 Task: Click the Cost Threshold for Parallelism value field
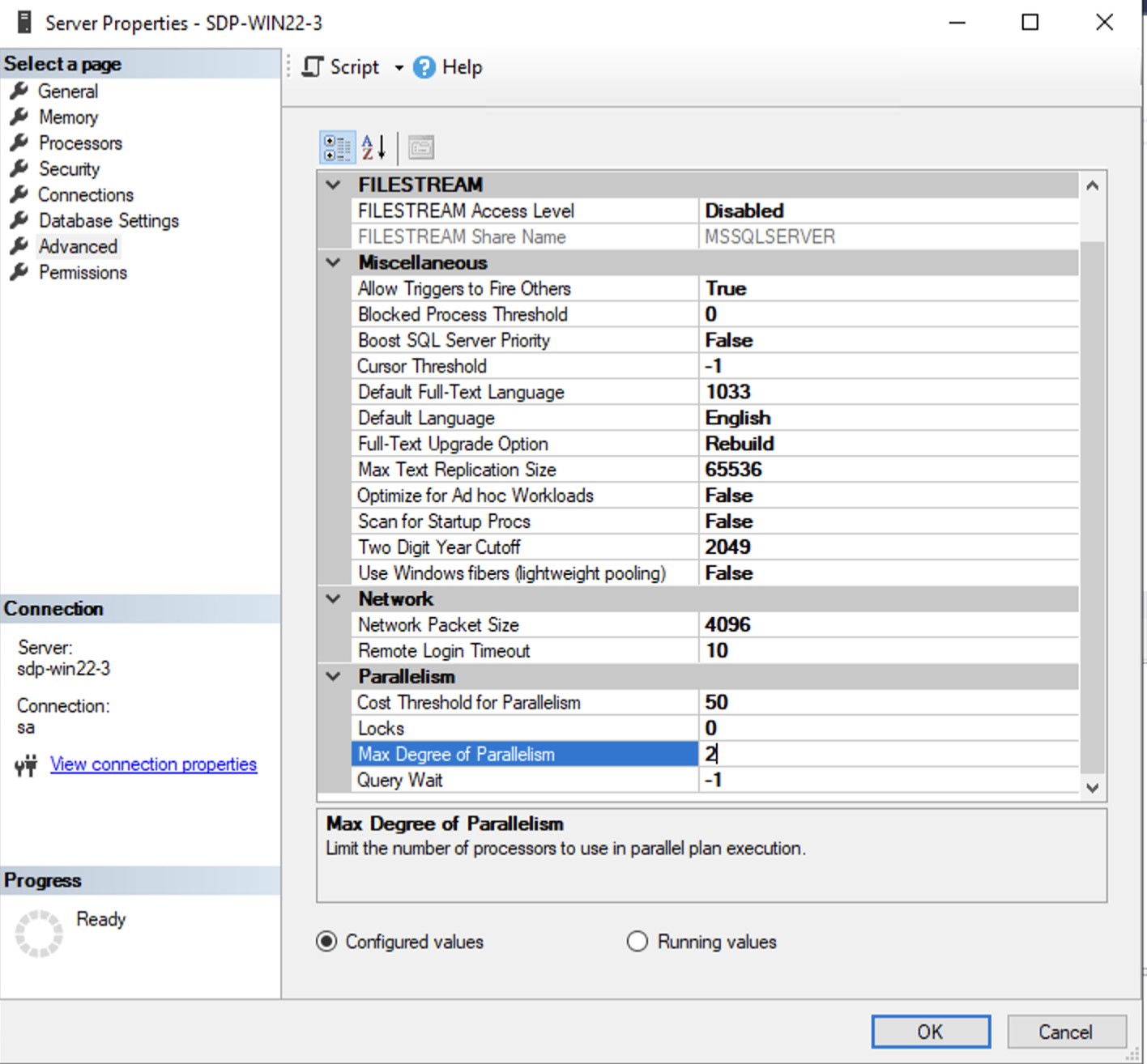point(887,702)
